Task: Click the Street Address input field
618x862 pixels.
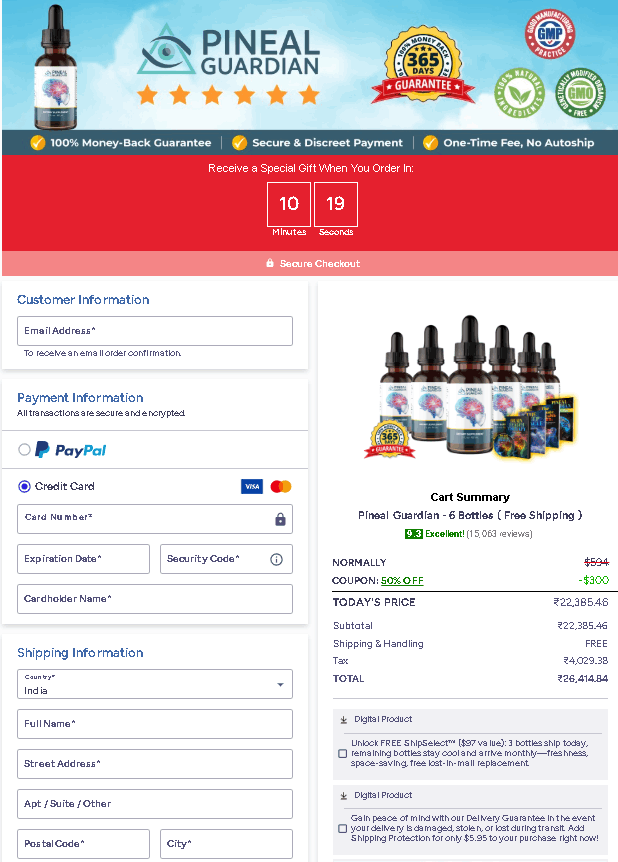Action: [x=155, y=764]
